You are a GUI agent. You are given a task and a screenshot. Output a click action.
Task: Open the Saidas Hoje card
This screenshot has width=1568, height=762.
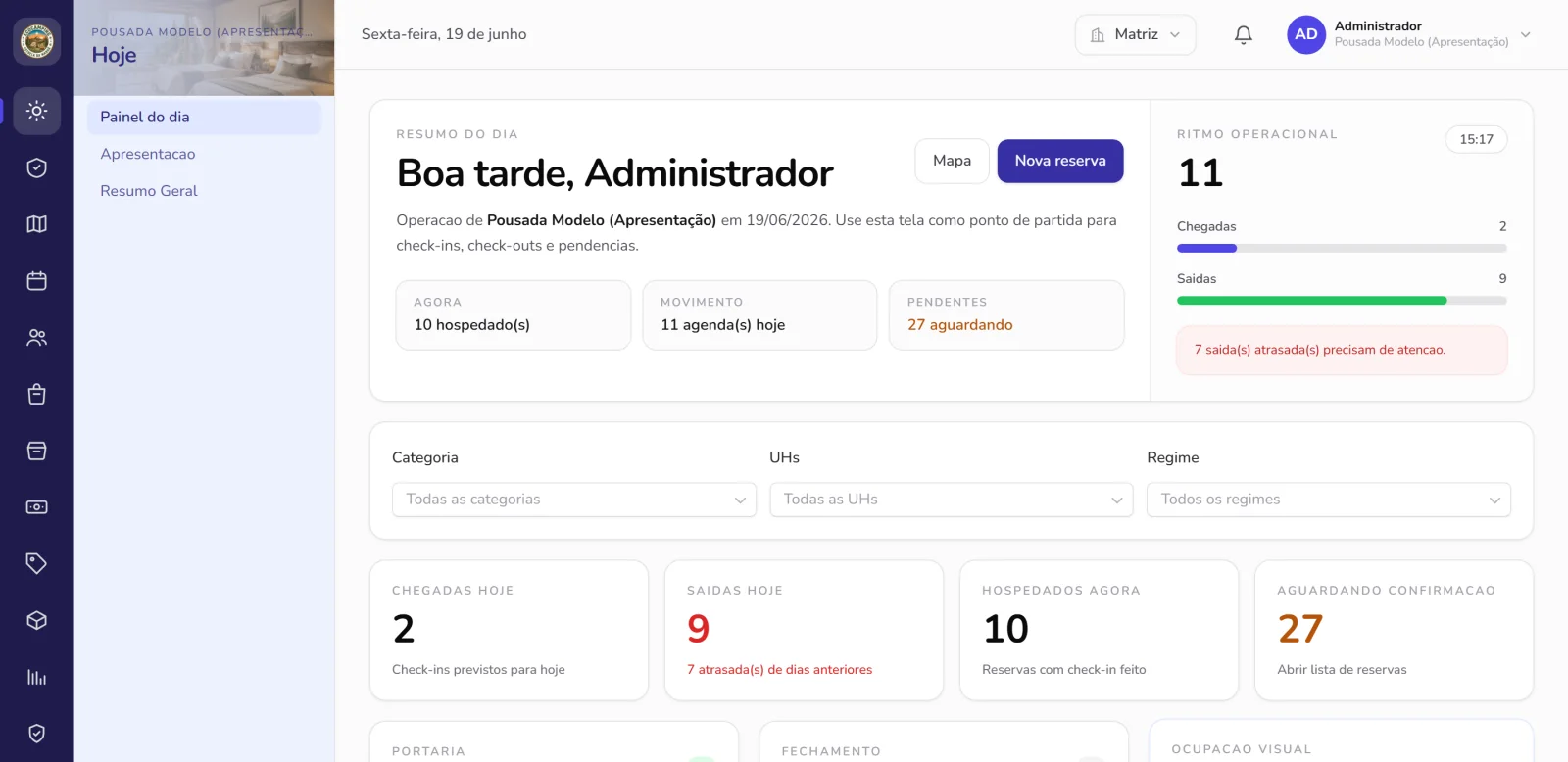click(x=804, y=631)
